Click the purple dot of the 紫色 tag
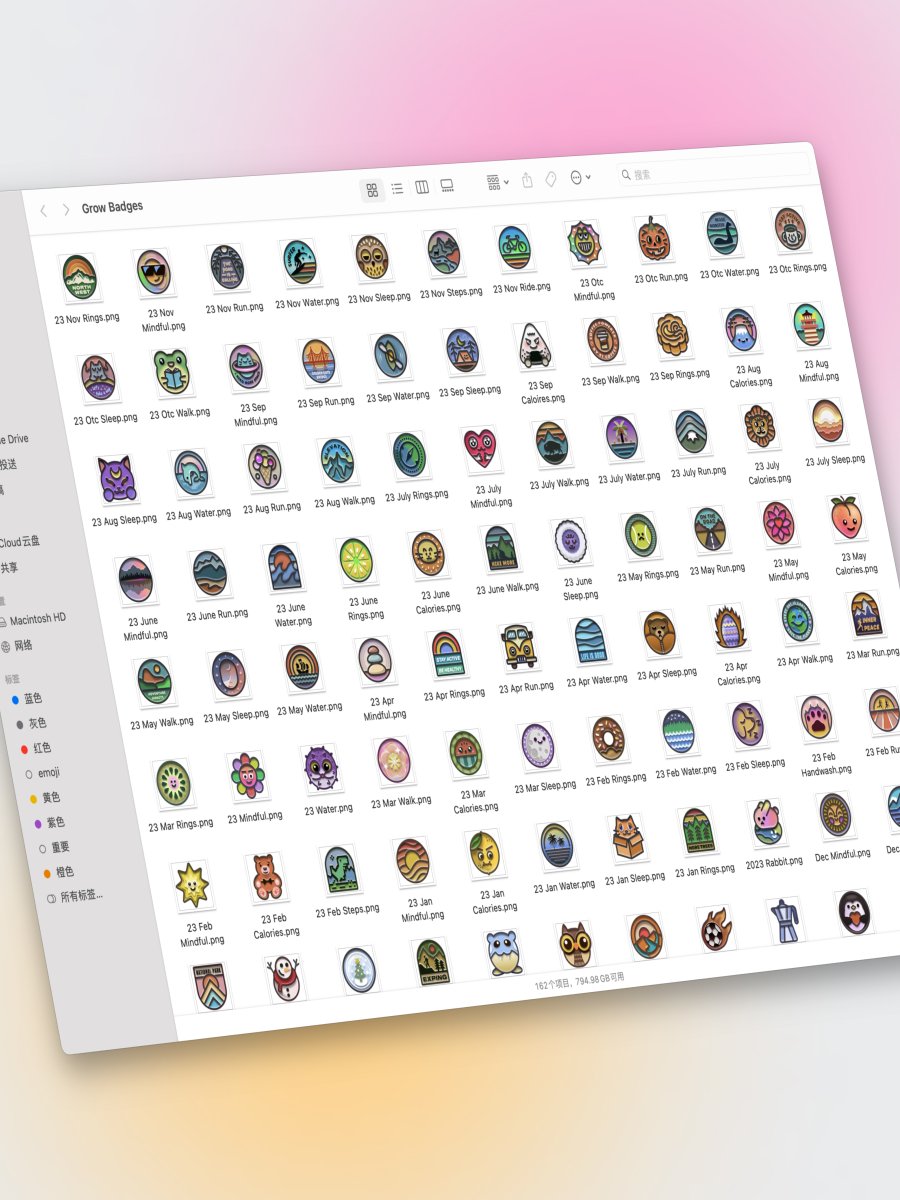 pos(38,824)
